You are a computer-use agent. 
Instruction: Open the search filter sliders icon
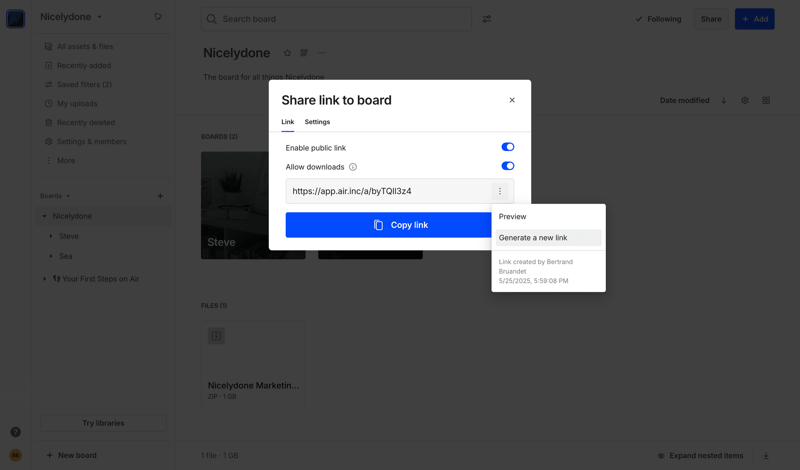point(487,19)
